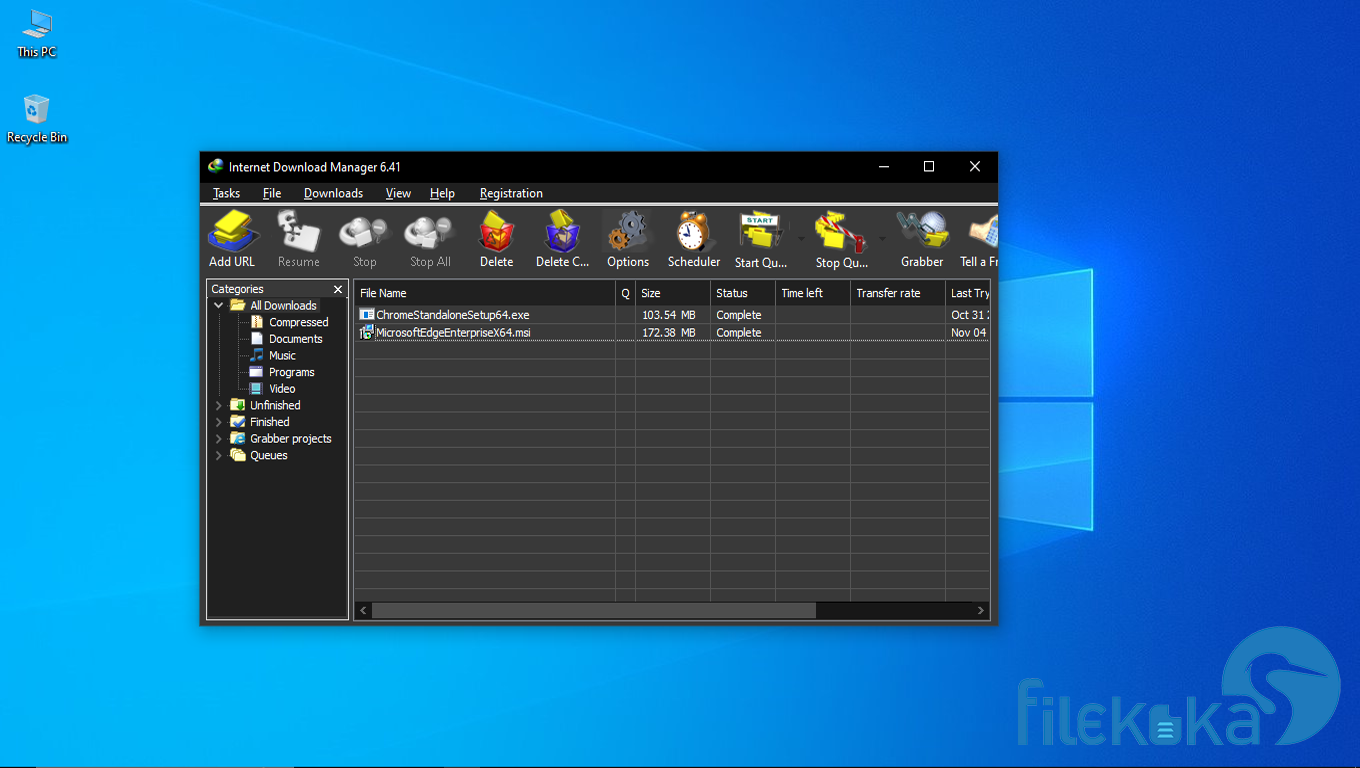
Task: Select the This PC desktop icon
Action: point(36,33)
